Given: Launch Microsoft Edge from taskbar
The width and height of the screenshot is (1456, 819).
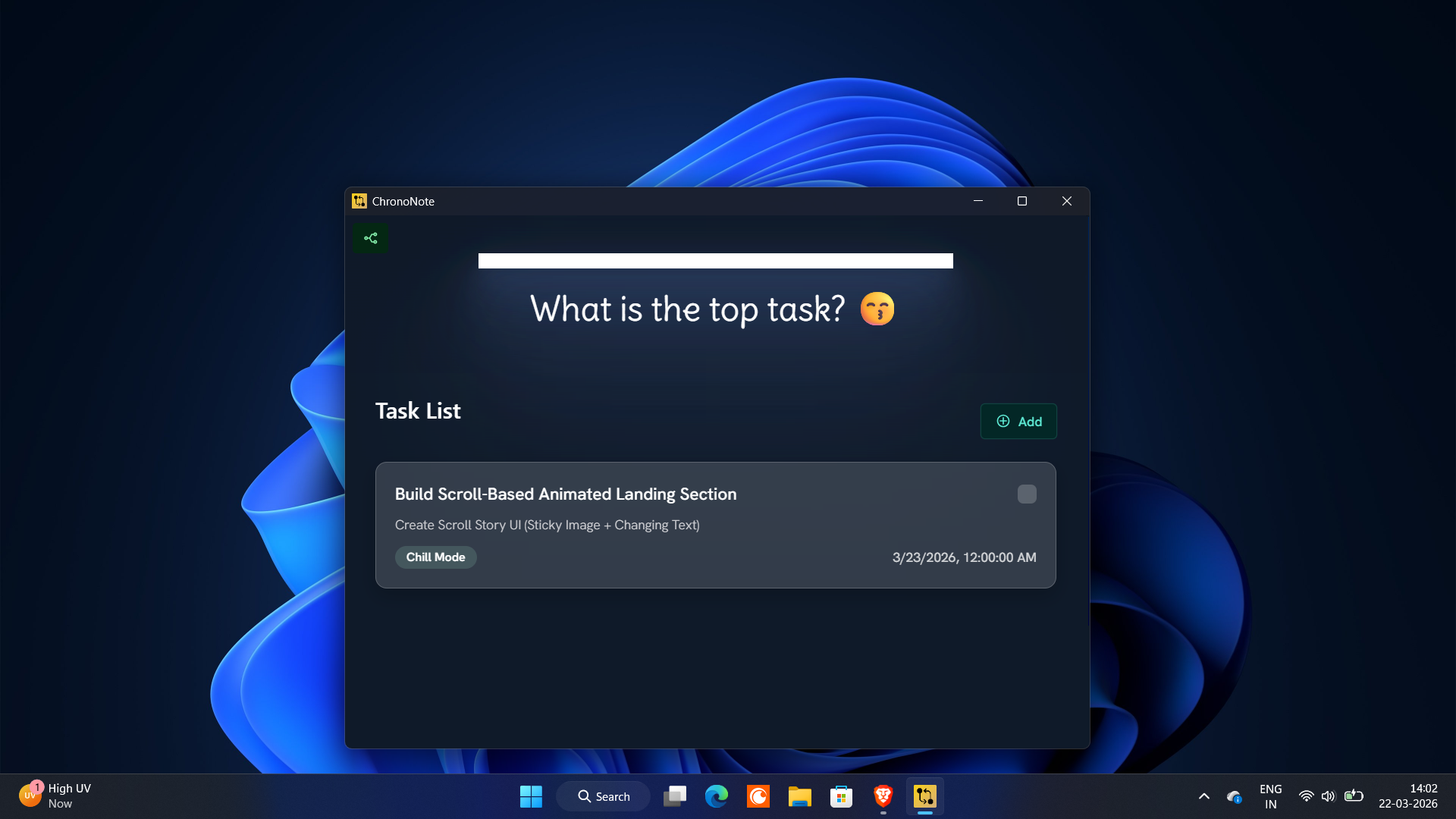Looking at the screenshot, I should [716, 796].
